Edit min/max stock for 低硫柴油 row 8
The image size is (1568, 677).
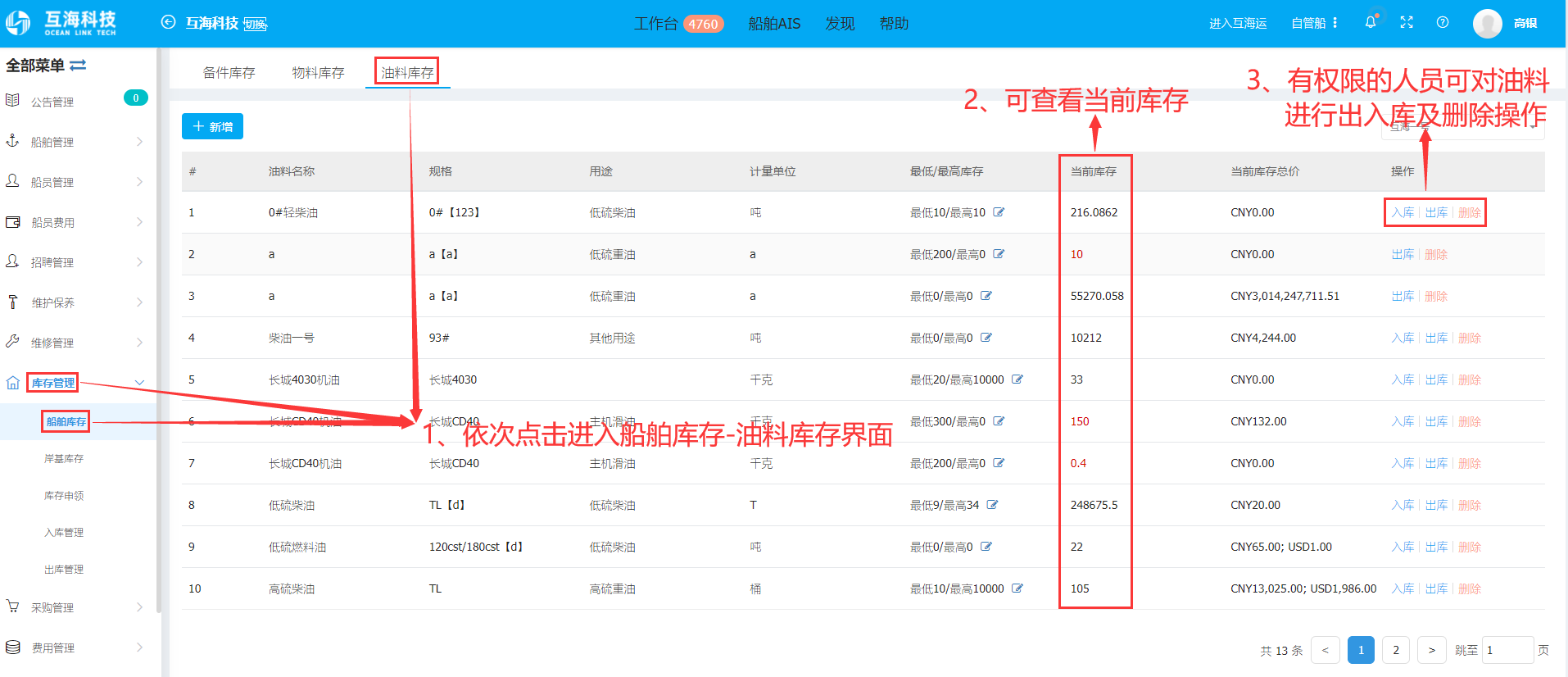point(992,505)
